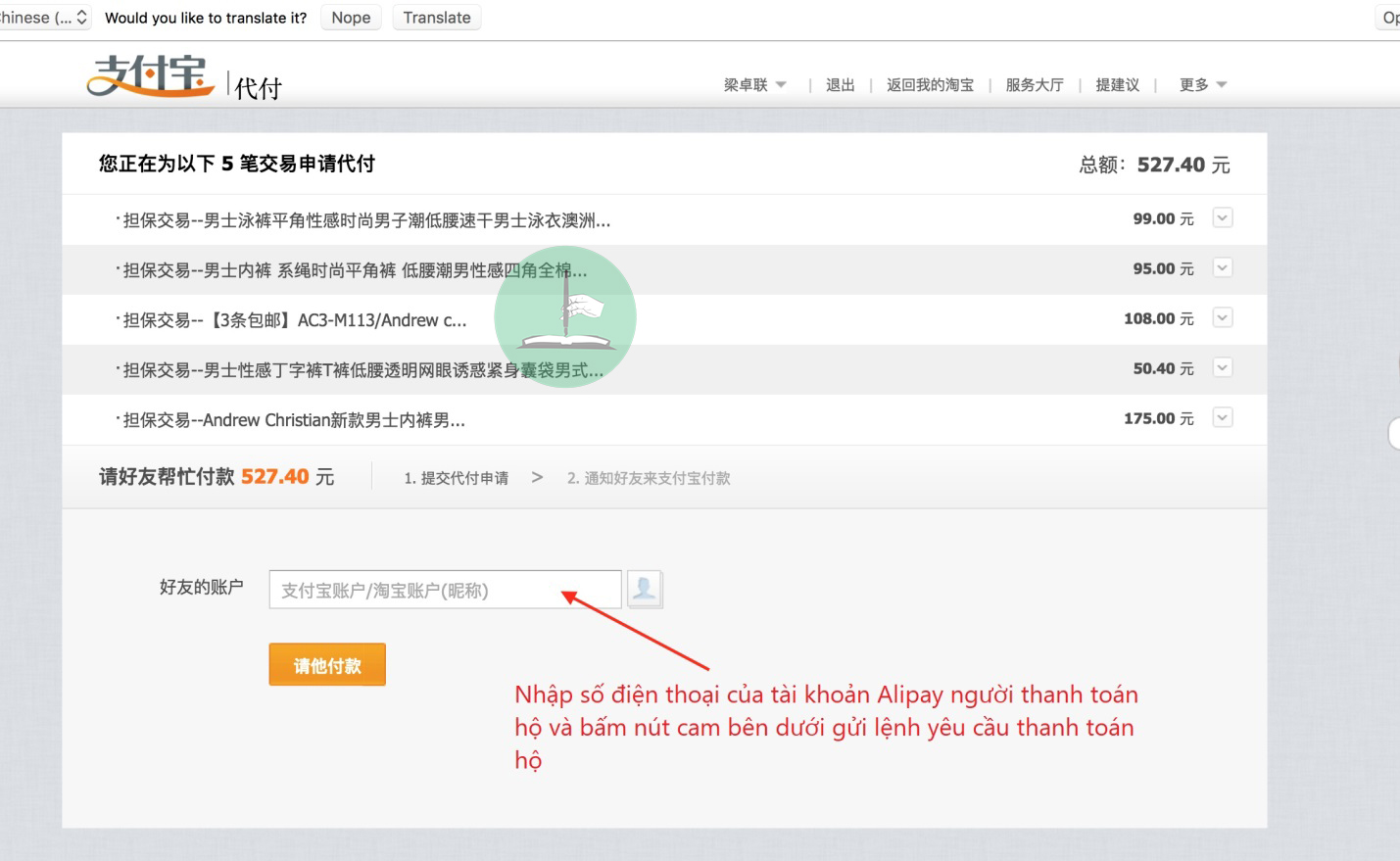Screen dimensions: 1400x861
Task: Select the Andrew Christian transaction row text
Action: [x=294, y=420]
